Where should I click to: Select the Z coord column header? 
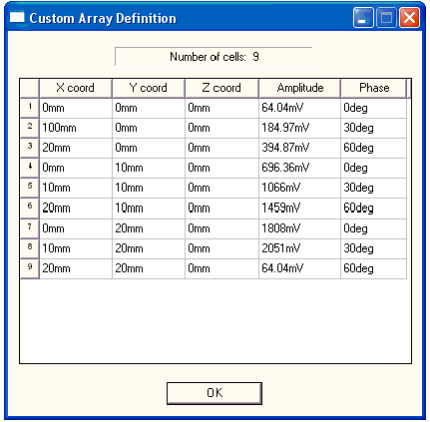(x=222, y=88)
